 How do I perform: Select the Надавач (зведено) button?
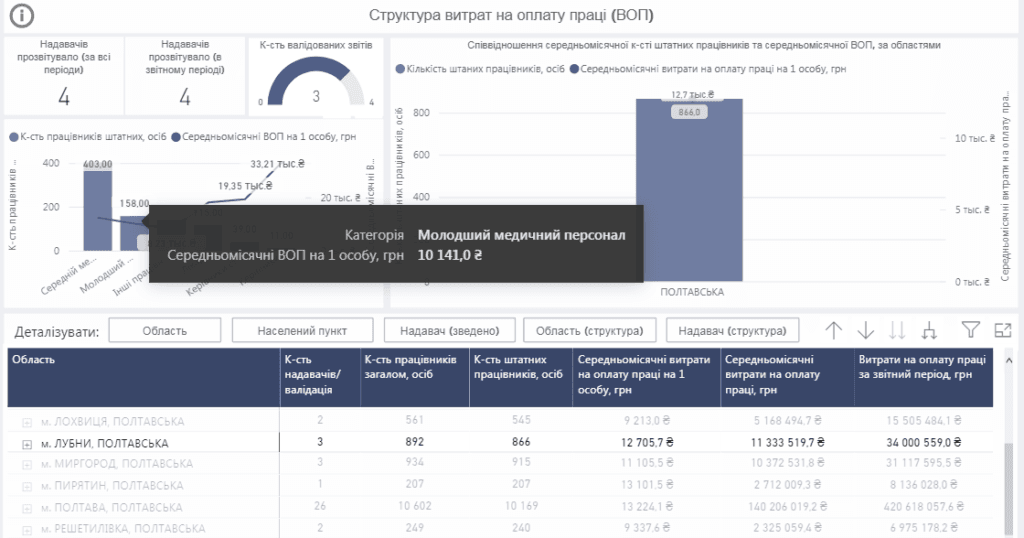449,330
